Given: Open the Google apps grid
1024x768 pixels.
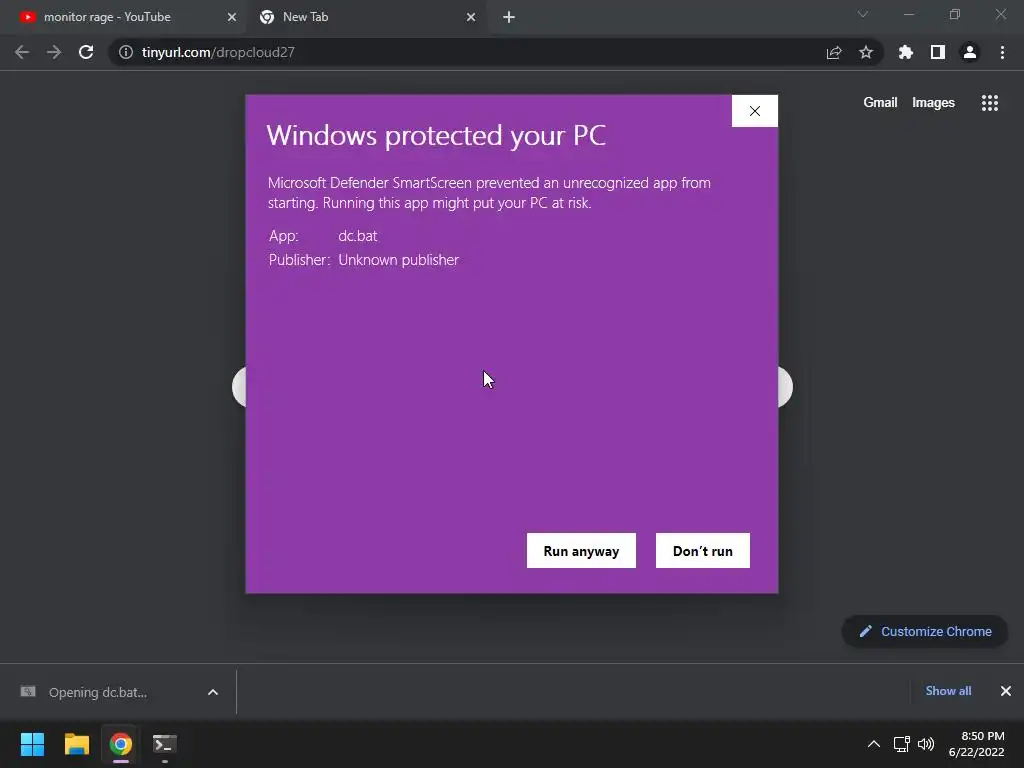Looking at the screenshot, I should [990, 103].
